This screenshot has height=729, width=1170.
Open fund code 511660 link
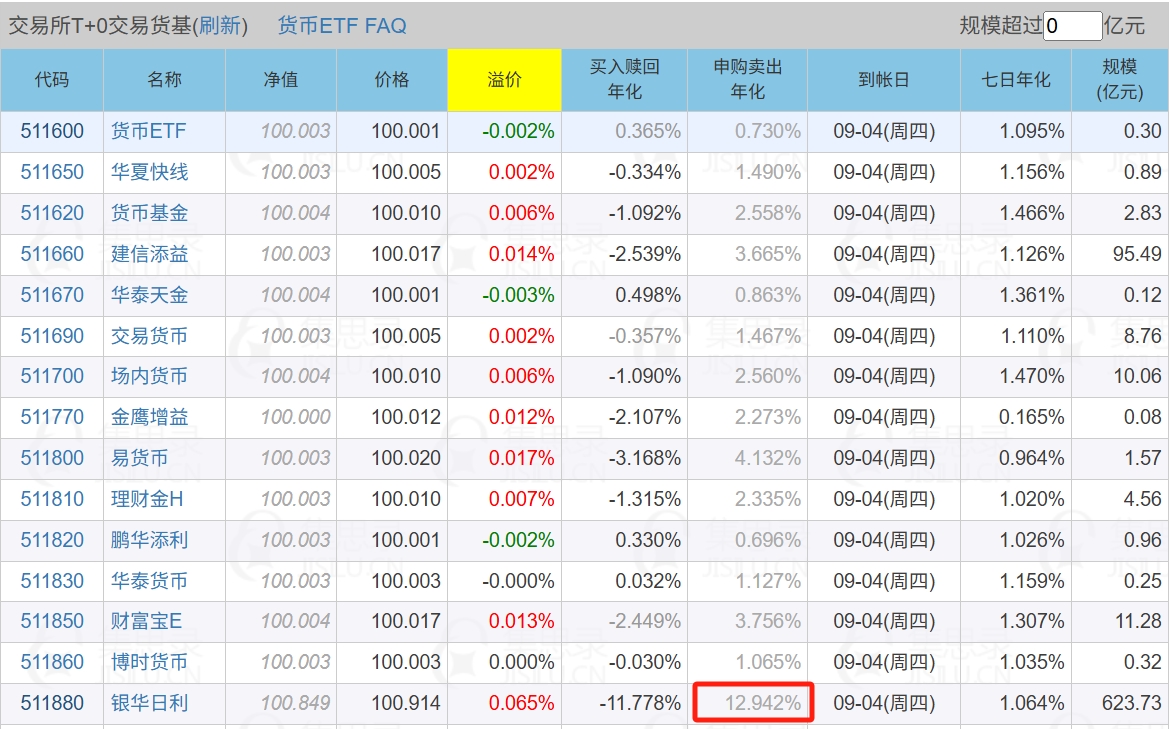click(52, 254)
